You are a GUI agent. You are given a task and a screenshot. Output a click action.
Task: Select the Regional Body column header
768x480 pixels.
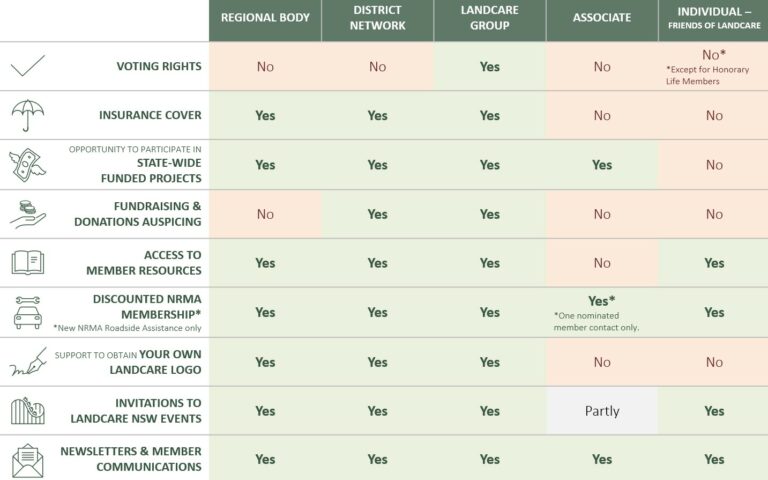pos(265,18)
